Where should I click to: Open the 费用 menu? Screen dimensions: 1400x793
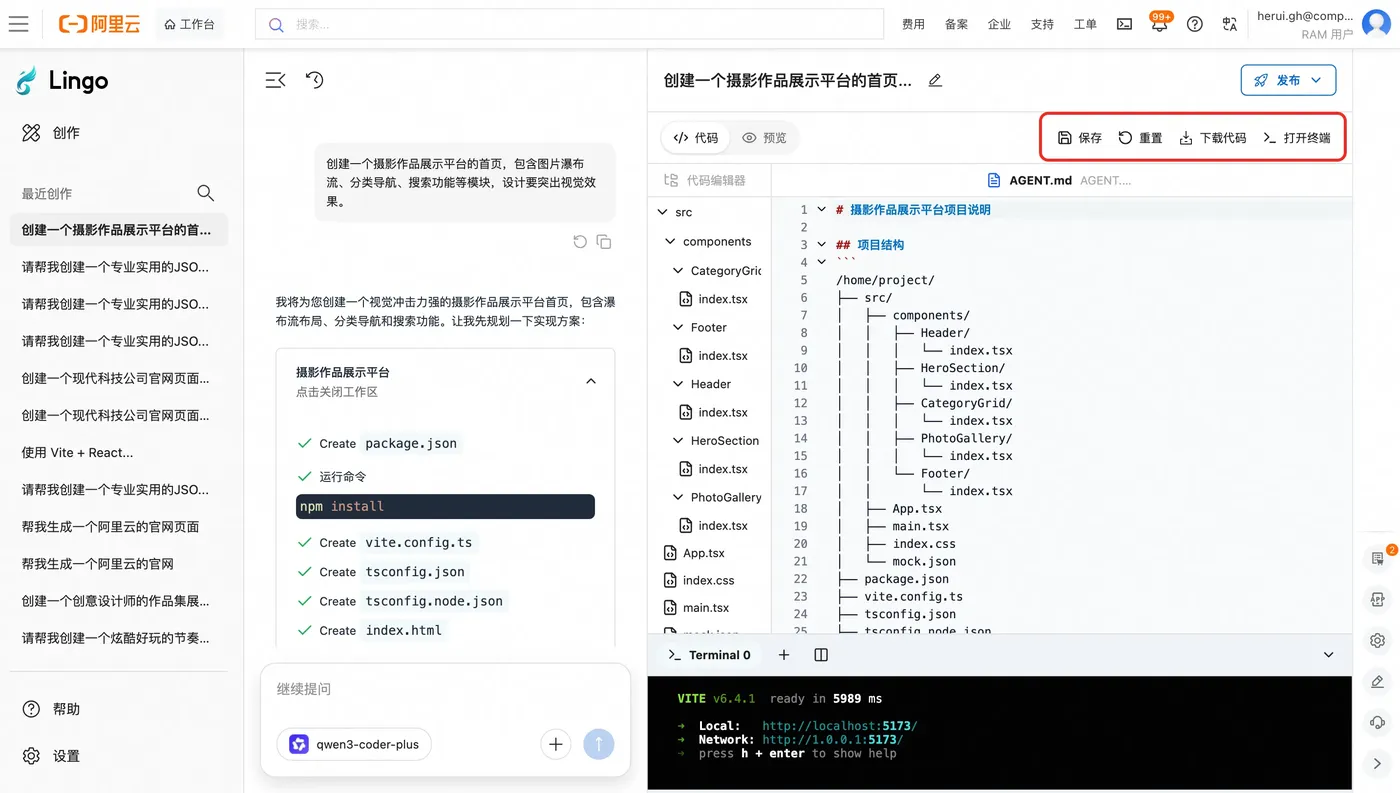coord(913,24)
